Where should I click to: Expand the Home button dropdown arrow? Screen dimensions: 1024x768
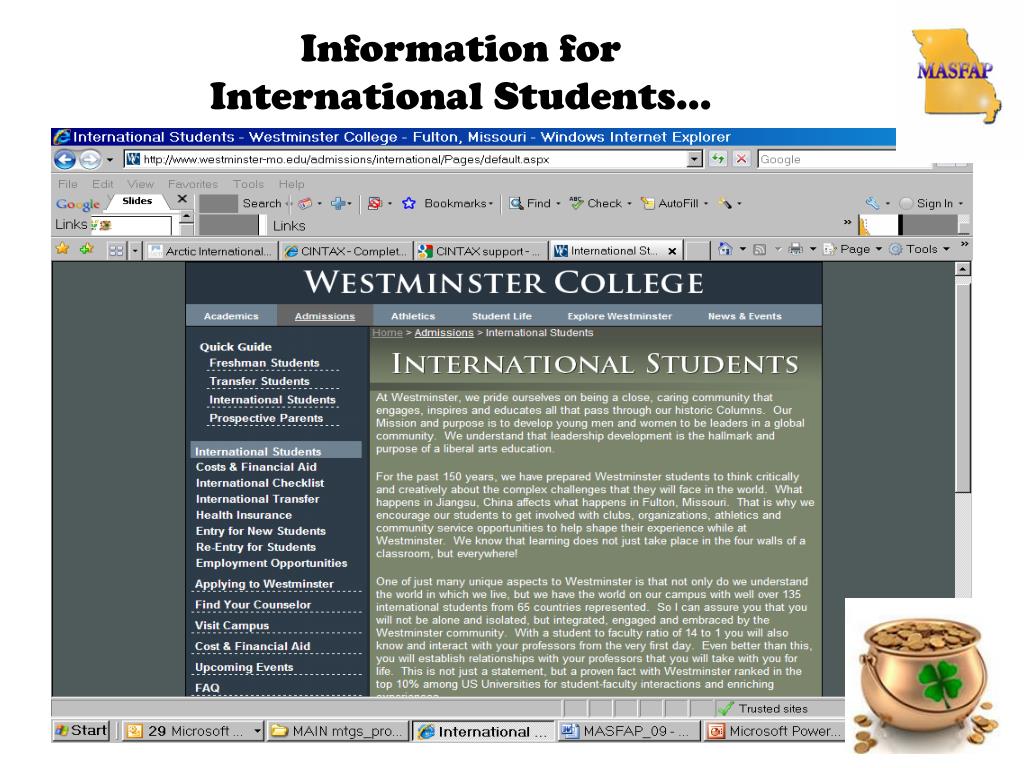click(743, 249)
